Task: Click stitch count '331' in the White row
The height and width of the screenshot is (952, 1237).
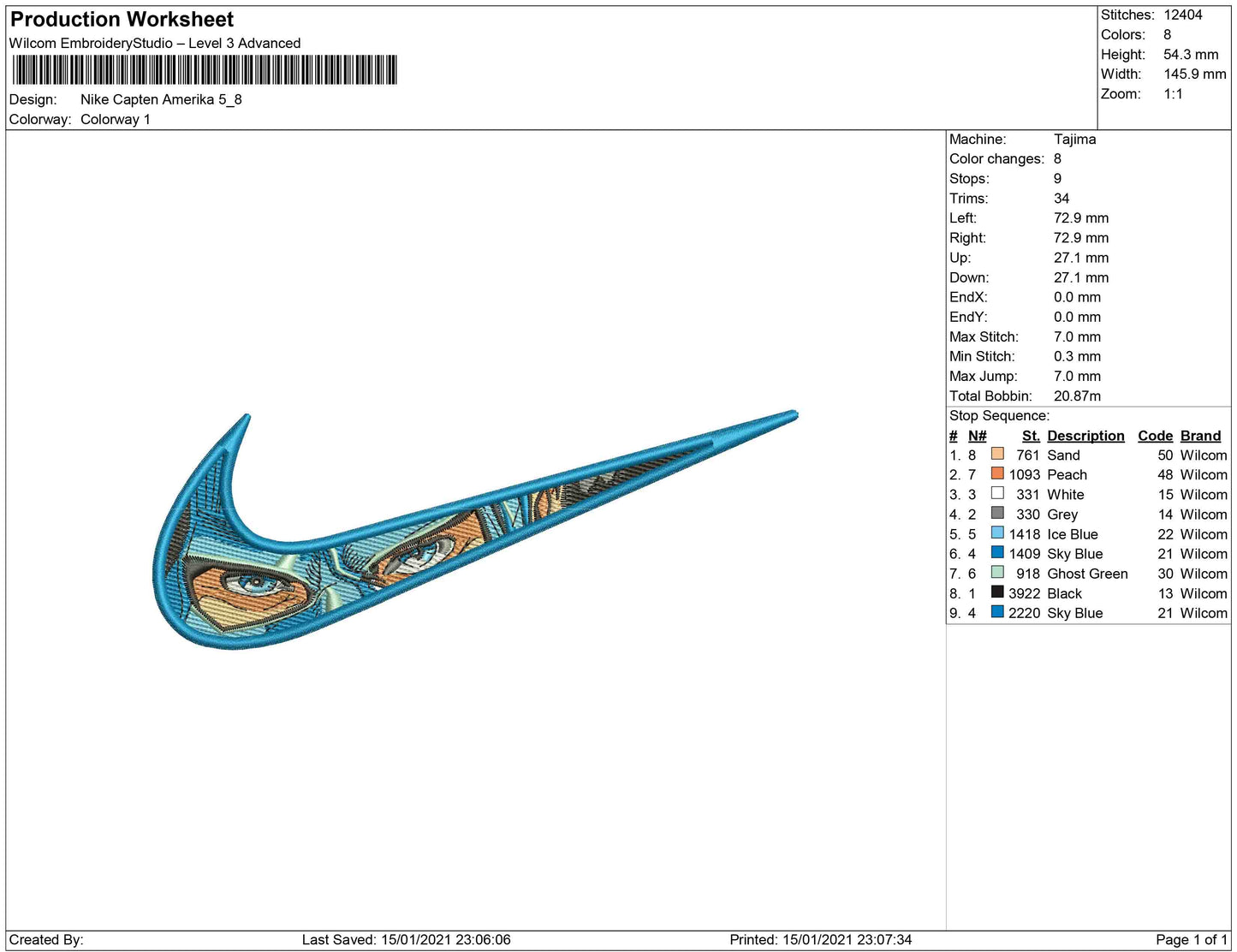Action: click(1027, 494)
